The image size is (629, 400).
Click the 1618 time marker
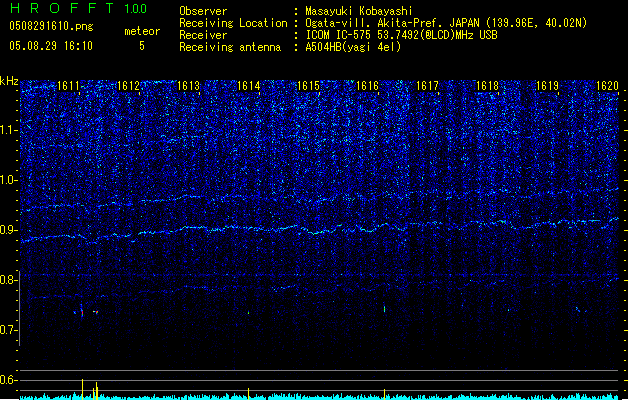(487, 87)
